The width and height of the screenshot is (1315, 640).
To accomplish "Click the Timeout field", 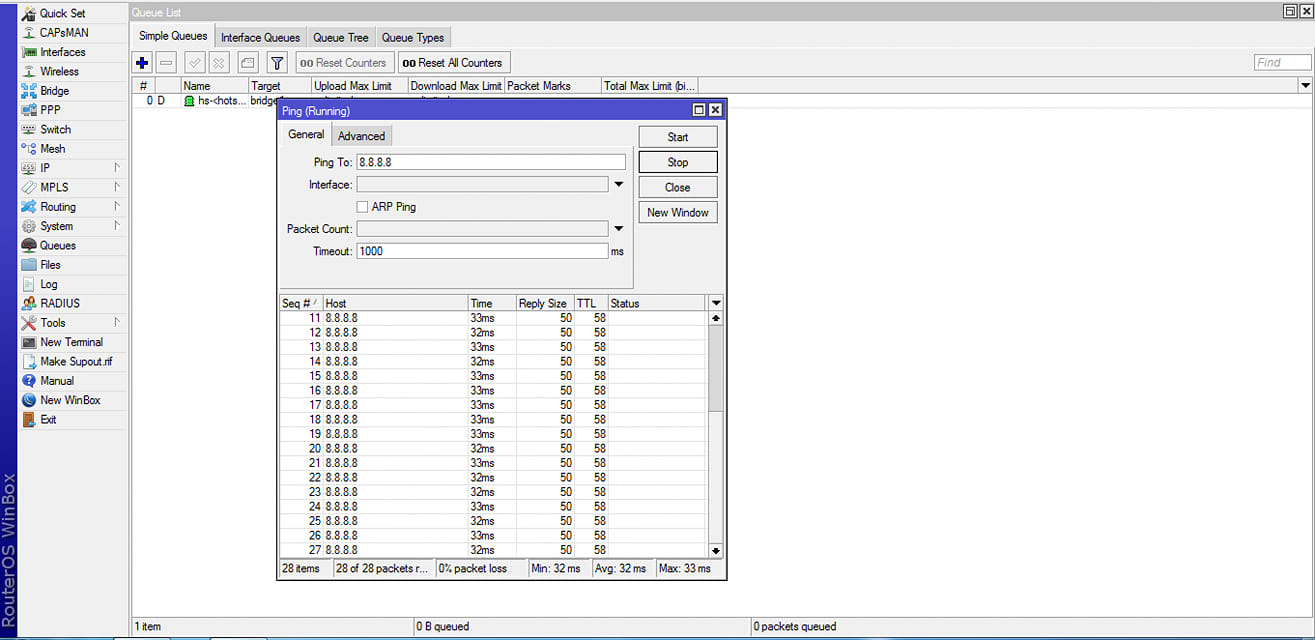I will 482,251.
